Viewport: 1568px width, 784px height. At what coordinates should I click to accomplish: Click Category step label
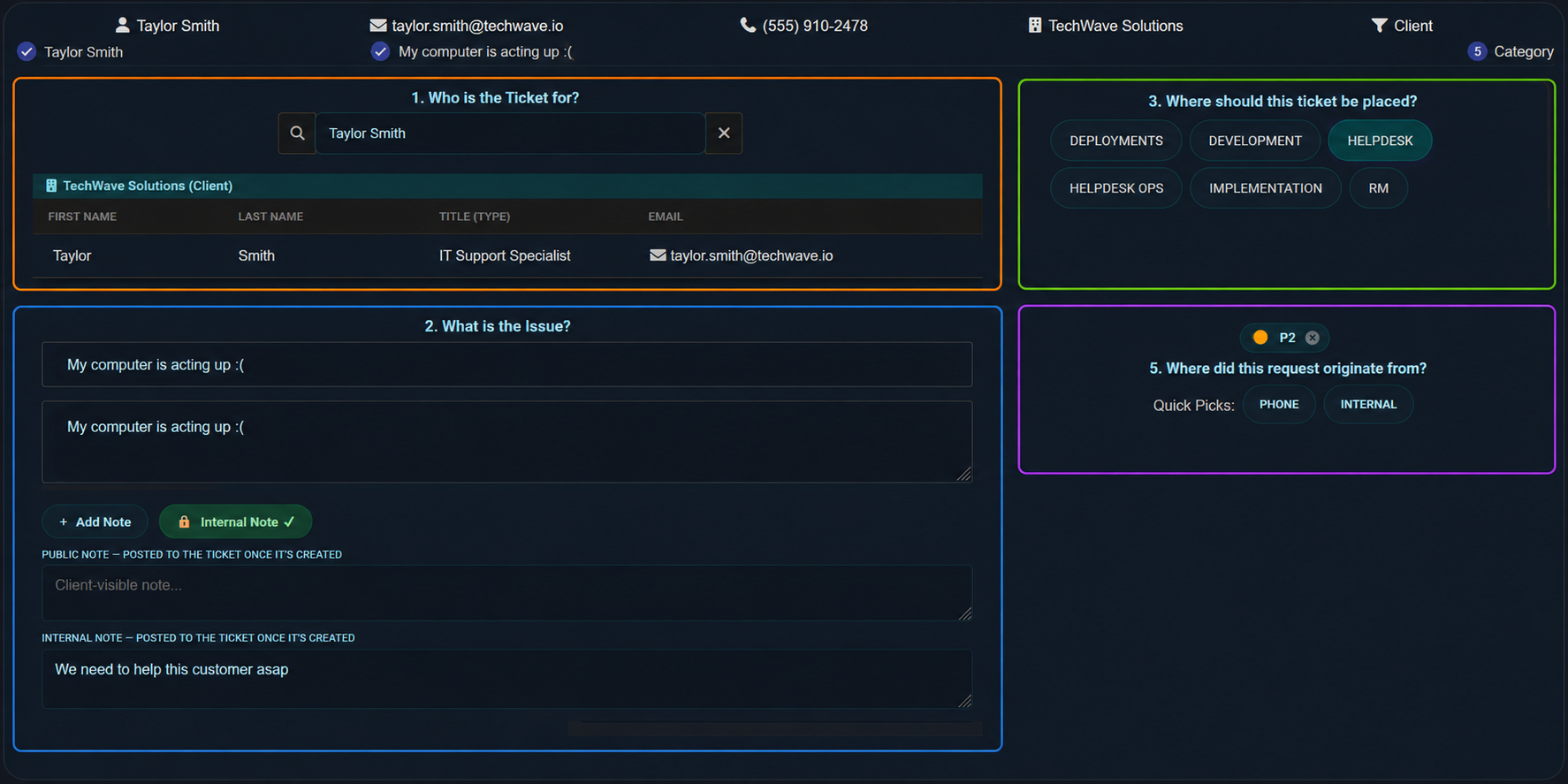[x=1524, y=51]
